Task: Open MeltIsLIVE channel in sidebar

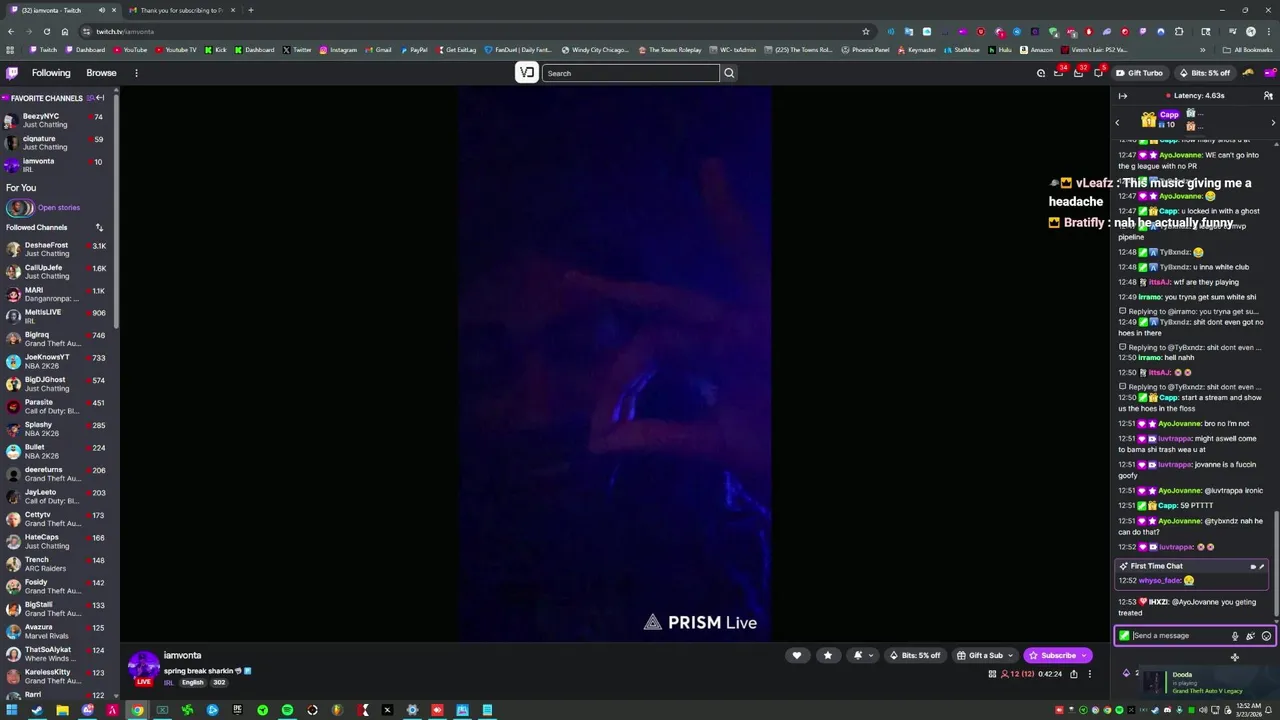Action: [x=56, y=316]
